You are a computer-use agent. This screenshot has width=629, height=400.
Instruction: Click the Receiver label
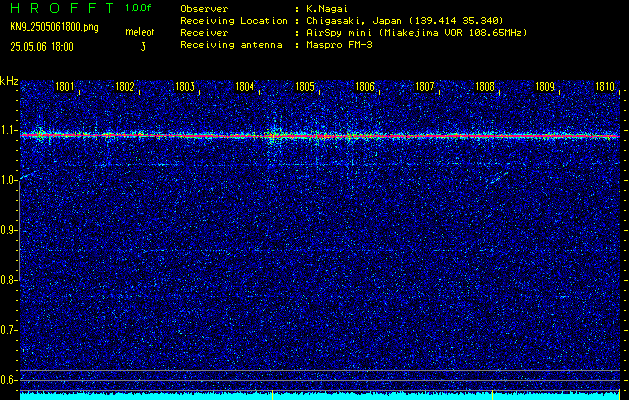pyautogui.click(x=204, y=32)
